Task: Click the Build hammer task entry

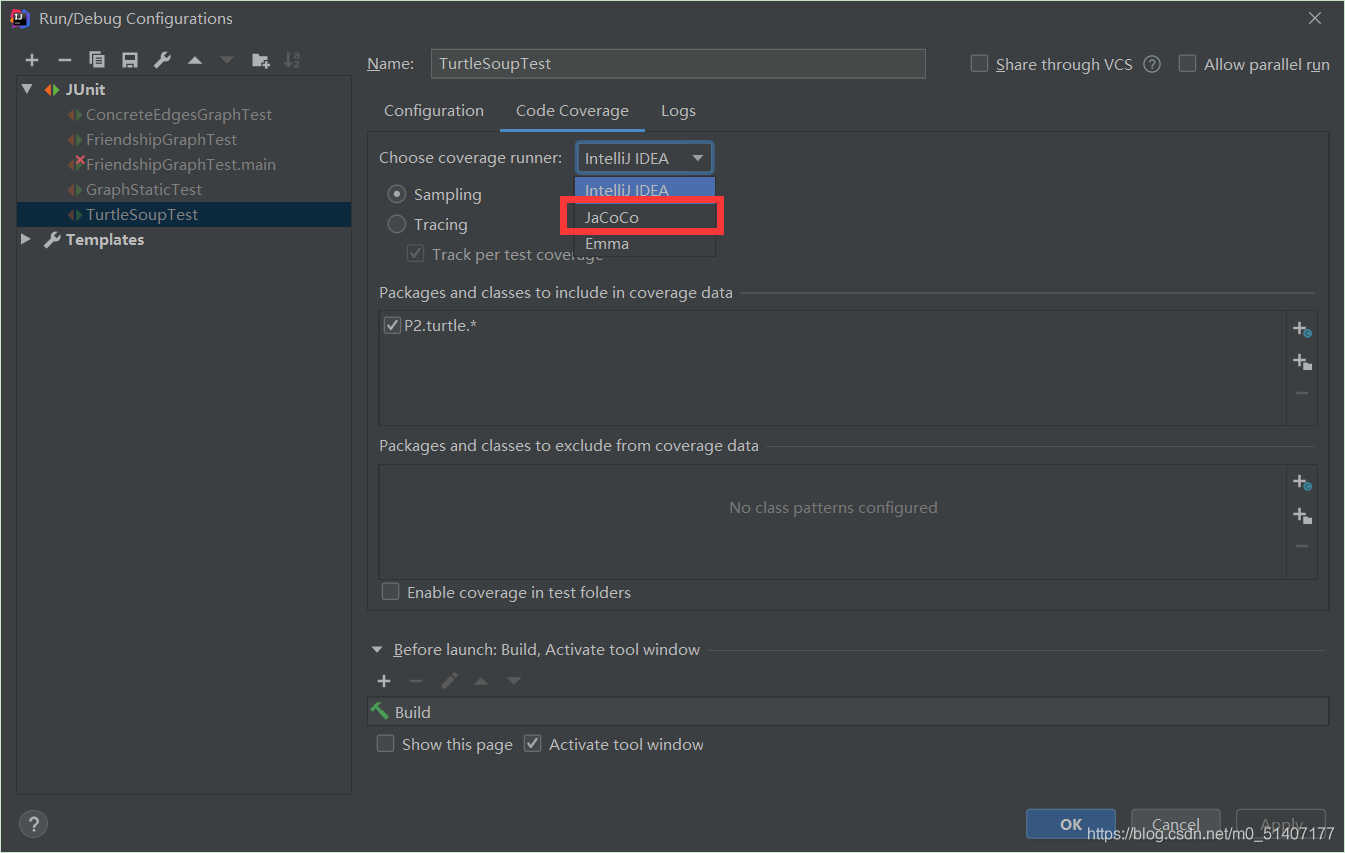Action: click(848, 712)
